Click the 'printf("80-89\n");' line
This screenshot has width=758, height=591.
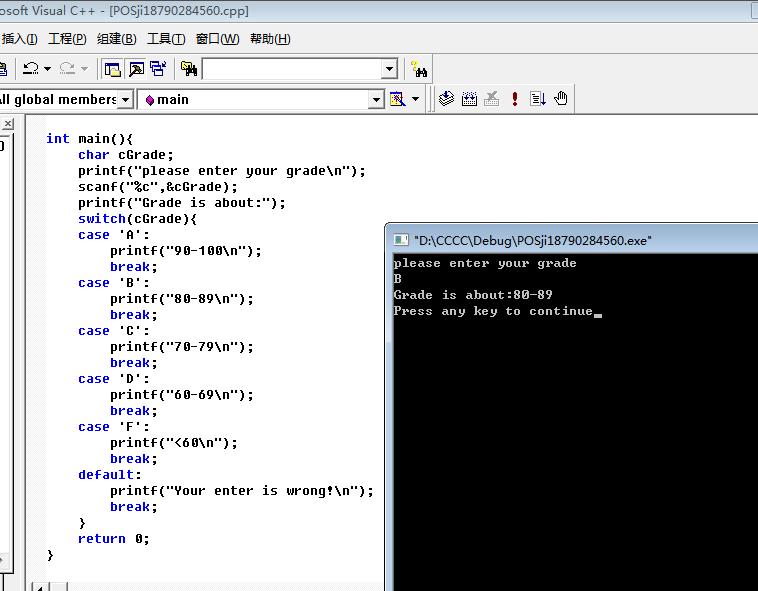181,299
